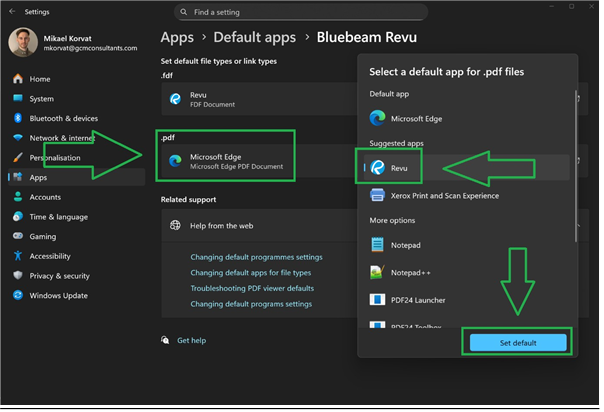604x412 pixels.
Task: Click the app list scrollbar in the dialog
Action: point(576,166)
